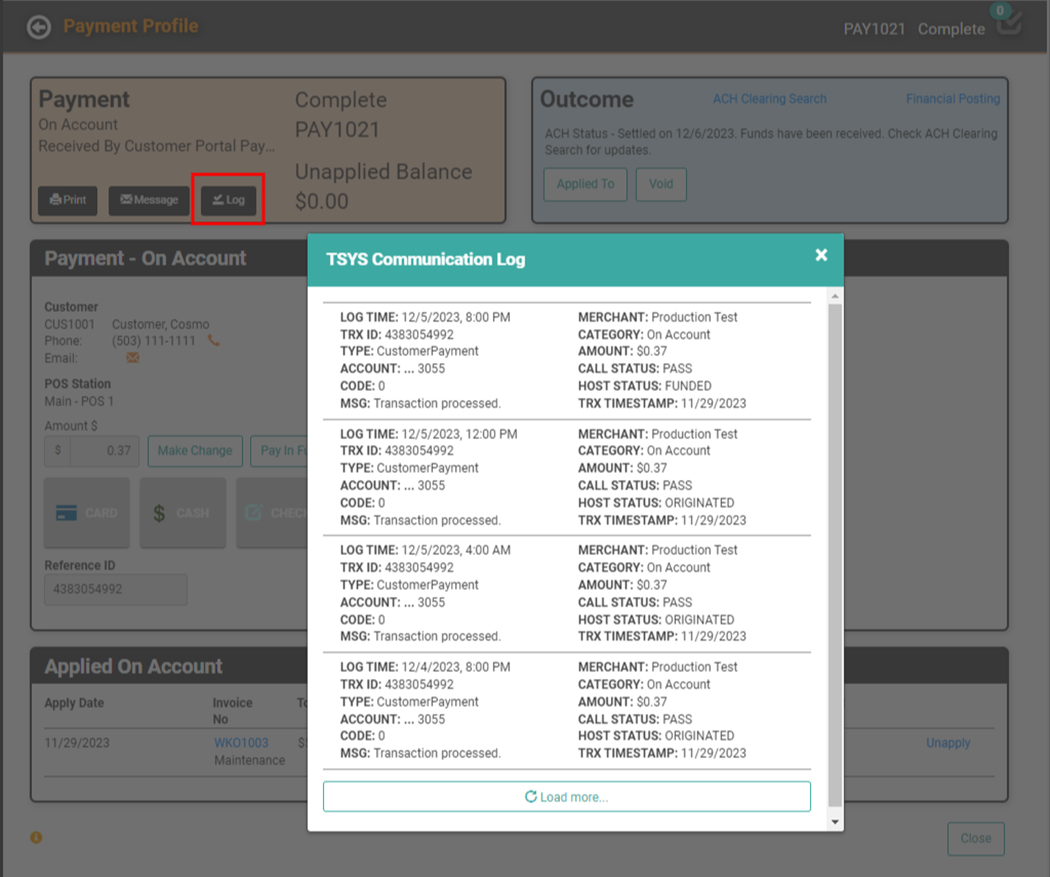Unapply the payment from WKO1003

(x=948, y=743)
